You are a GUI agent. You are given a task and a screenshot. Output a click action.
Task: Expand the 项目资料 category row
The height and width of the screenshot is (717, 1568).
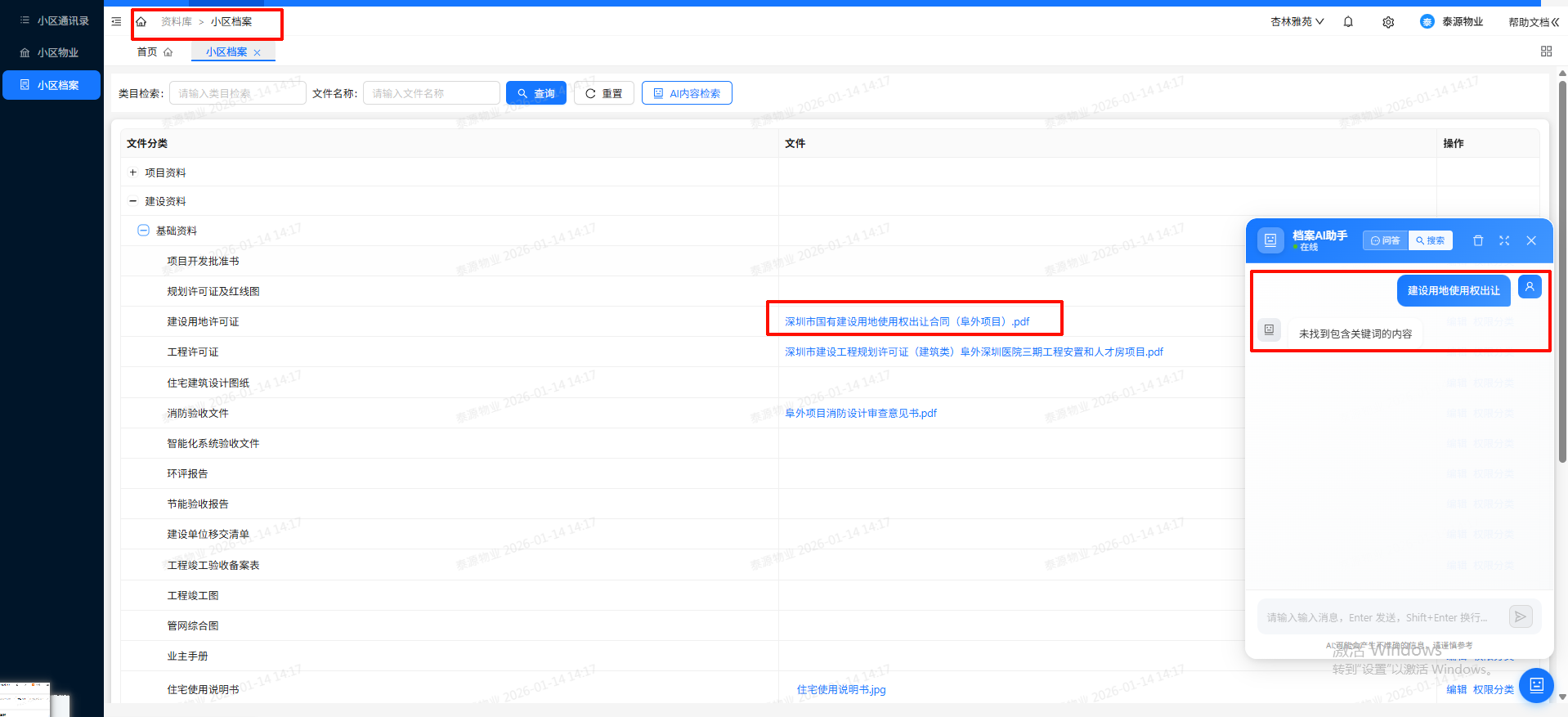click(x=133, y=173)
